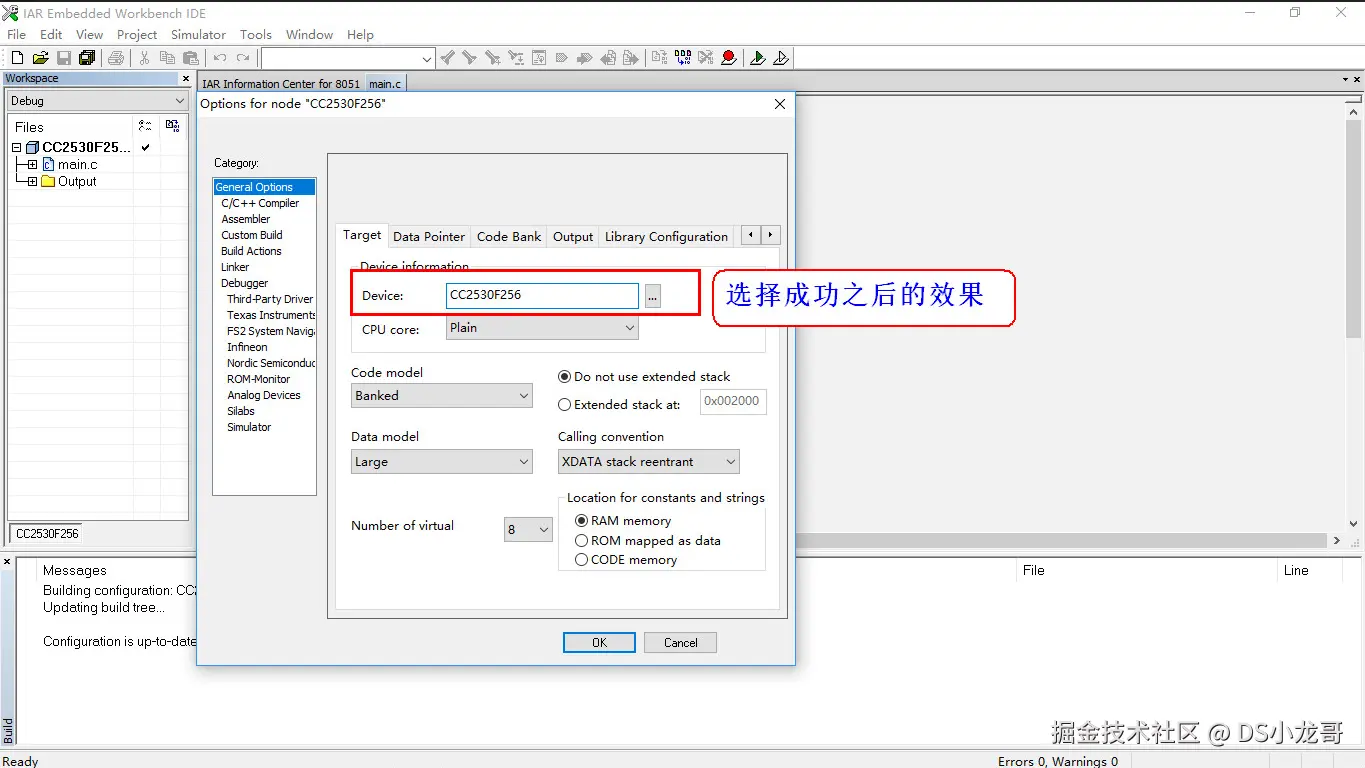Screen dimensions: 1365x768
Task: Click the Extended stack address field
Action: (x=733, y=401)
